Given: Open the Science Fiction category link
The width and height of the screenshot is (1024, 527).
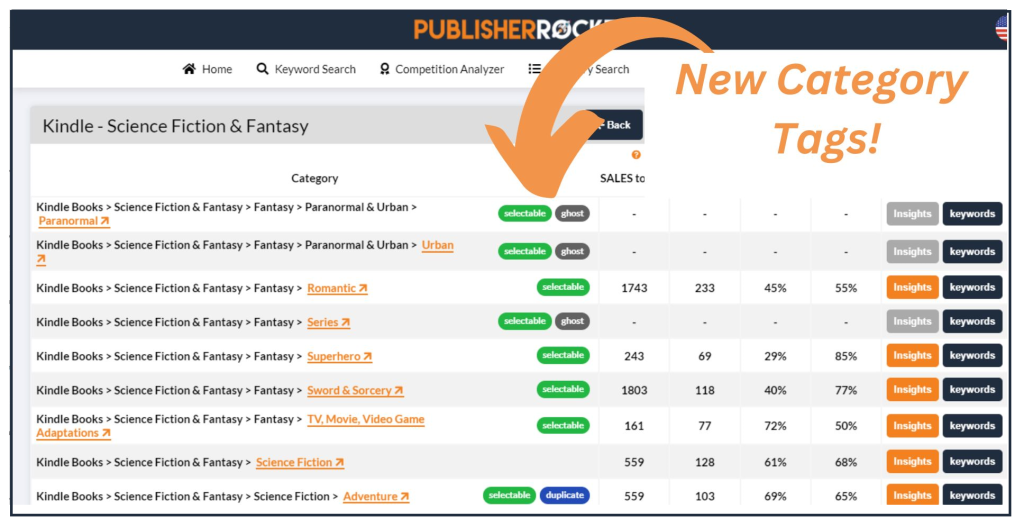Looking at the screenshot, I should [300, 462].
